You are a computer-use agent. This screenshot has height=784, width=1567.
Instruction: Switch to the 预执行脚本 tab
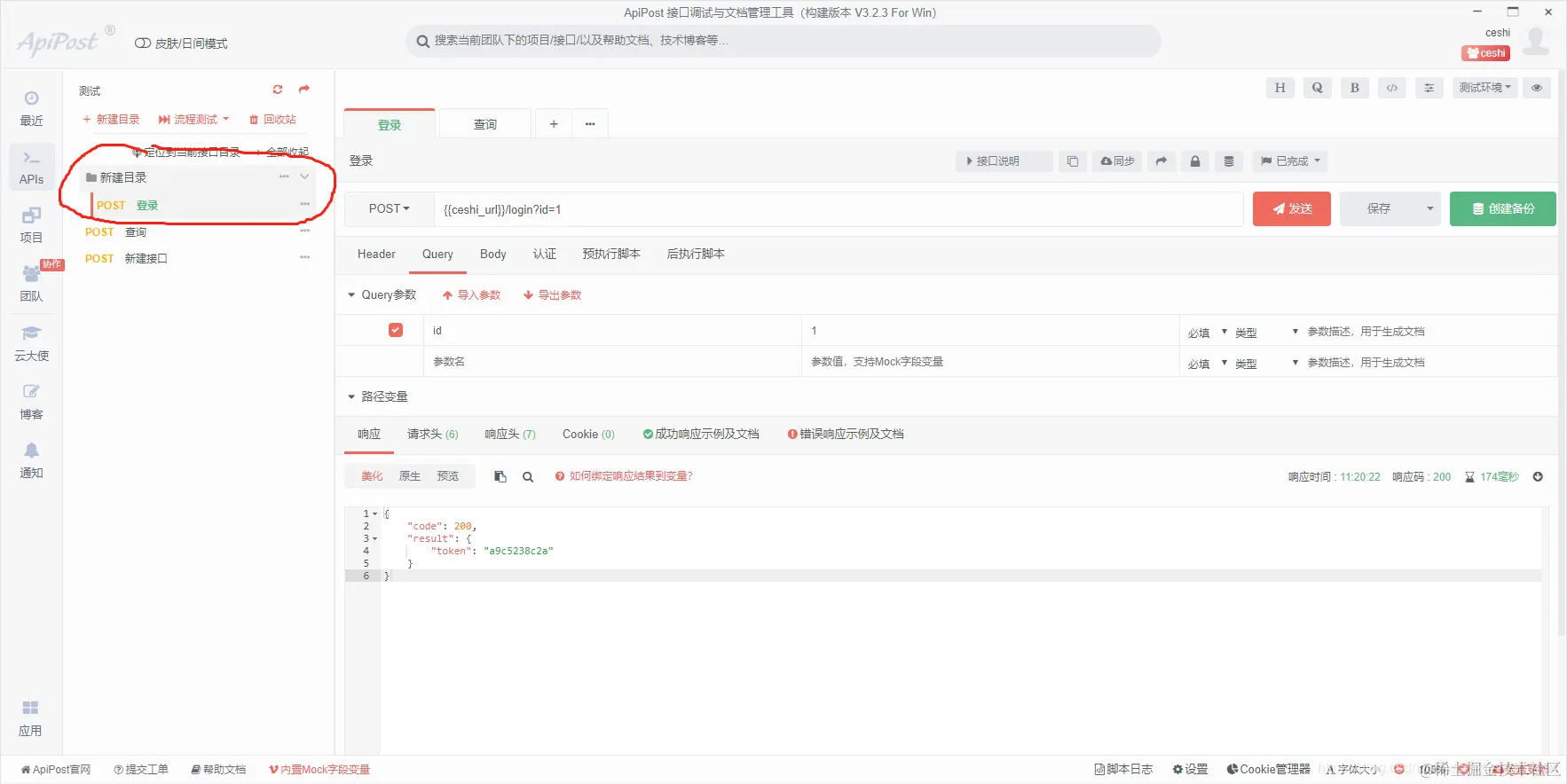pyautogui.click(x=611, y=255)
